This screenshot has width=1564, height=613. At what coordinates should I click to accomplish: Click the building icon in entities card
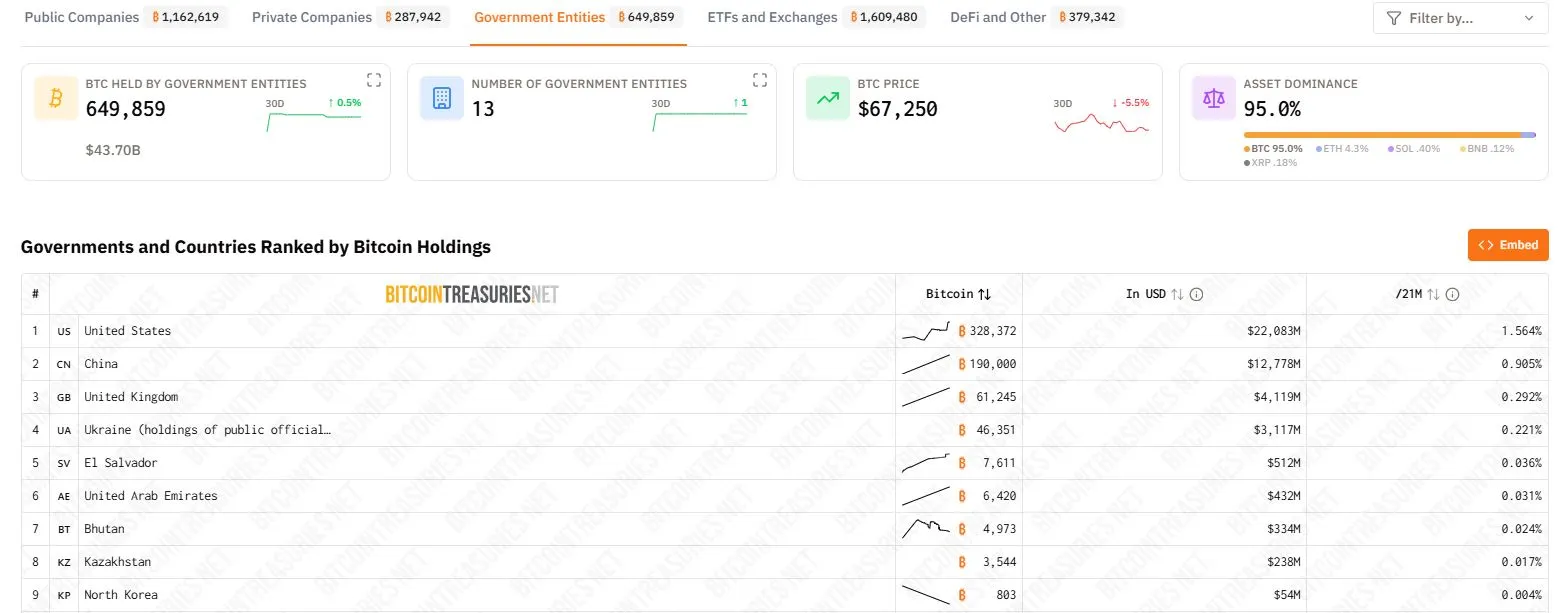point(441,98)
